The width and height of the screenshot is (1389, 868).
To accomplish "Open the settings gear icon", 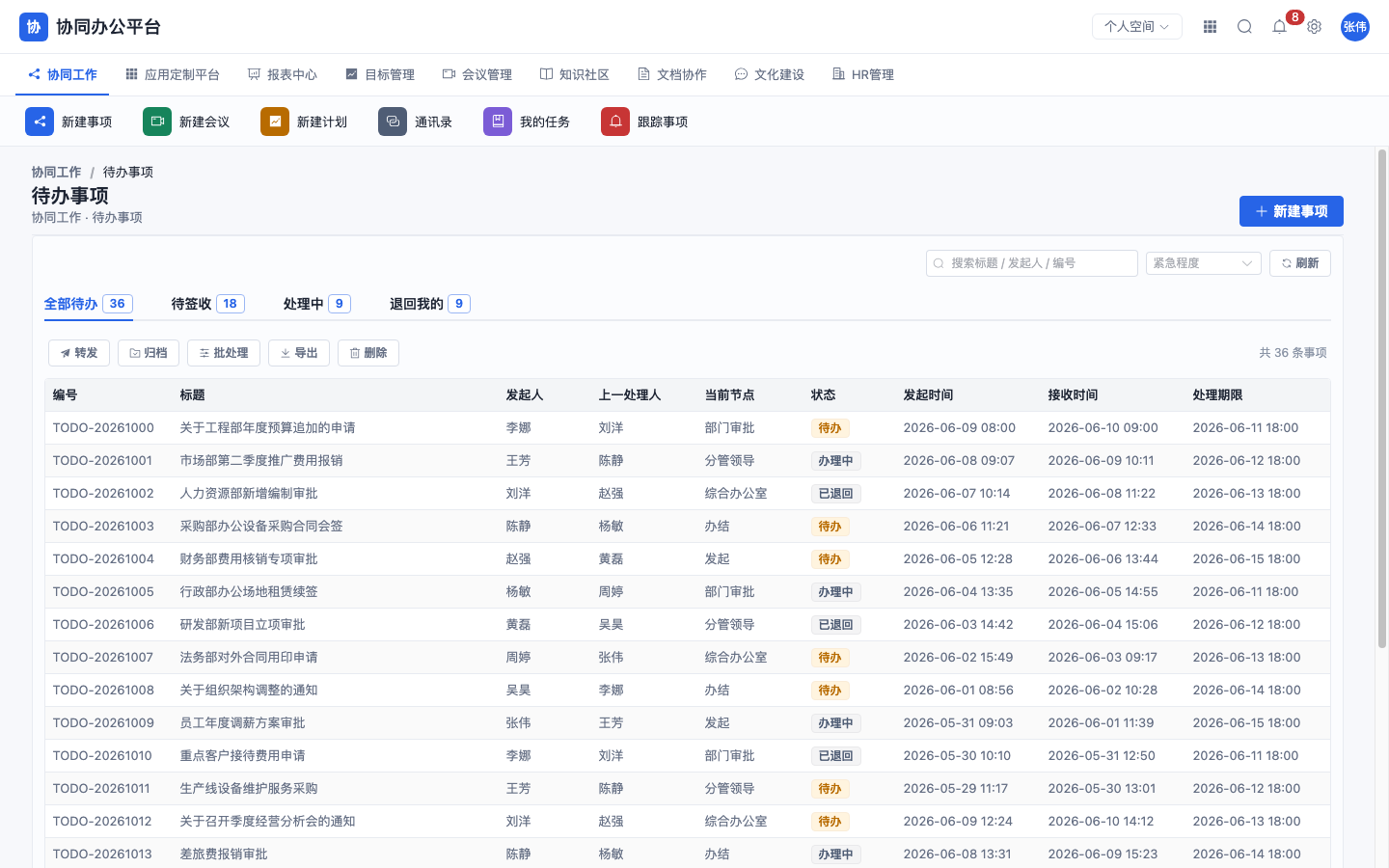I will click(1314, 27).
